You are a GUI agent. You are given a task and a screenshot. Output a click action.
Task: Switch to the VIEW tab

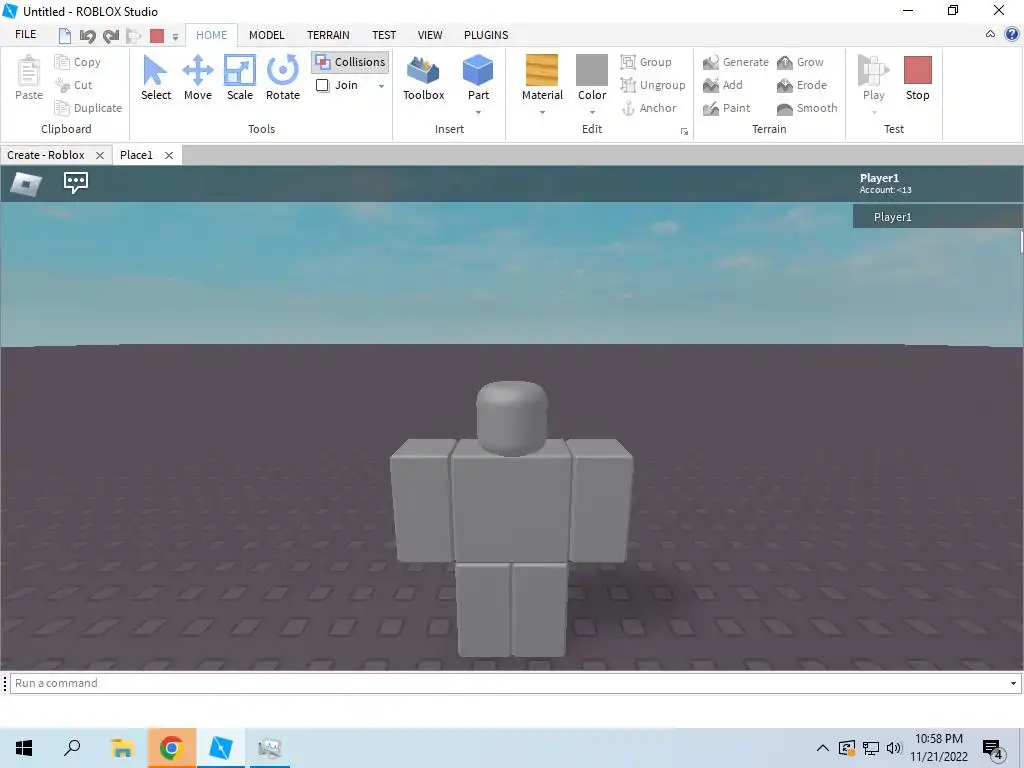coord(430,35)
